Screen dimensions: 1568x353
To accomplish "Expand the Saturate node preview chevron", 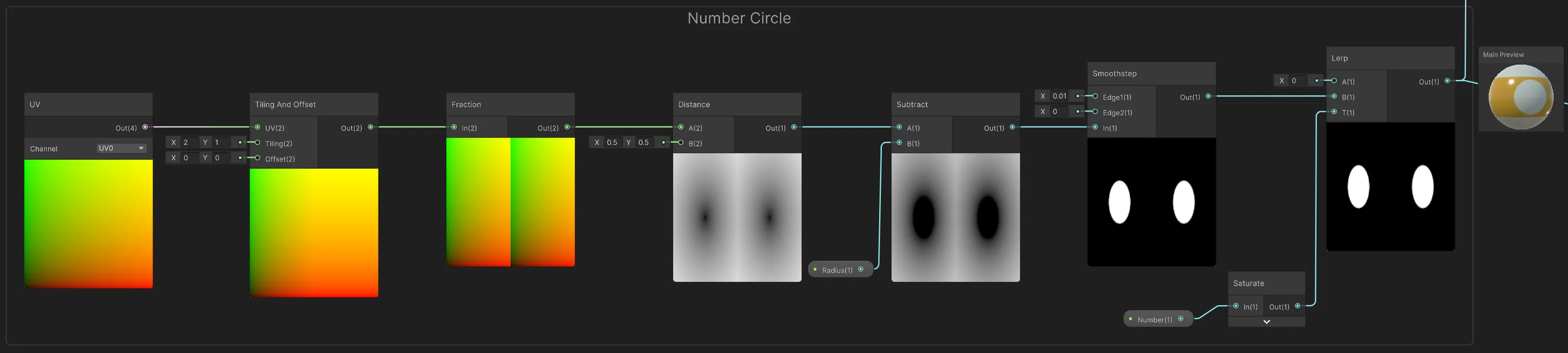I will click(x=1266, y=322).
